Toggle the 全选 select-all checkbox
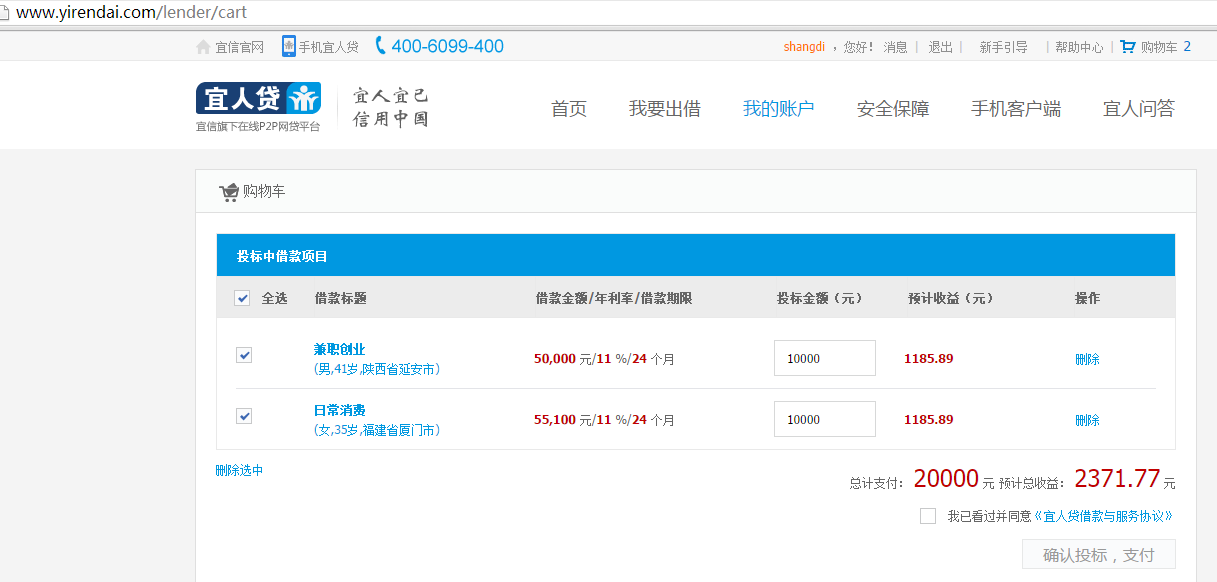Image resolution: width=1217 pixels, height=582 pixels. (x=242, y=298)
